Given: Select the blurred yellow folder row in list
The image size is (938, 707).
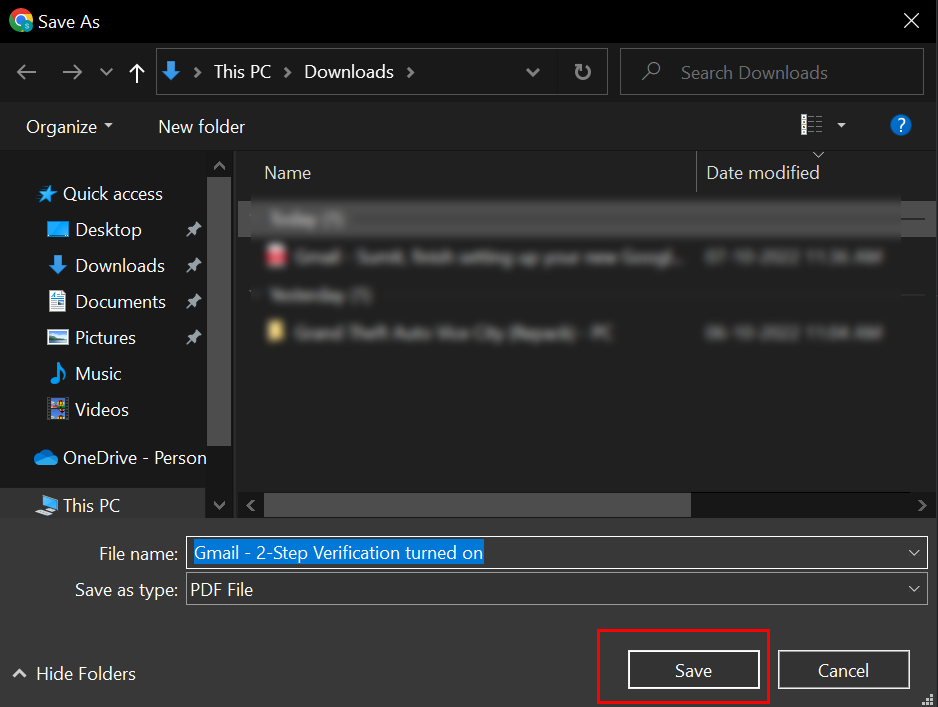Looking at the screenshot, I should pyautogui.click(x=573, y=332).
